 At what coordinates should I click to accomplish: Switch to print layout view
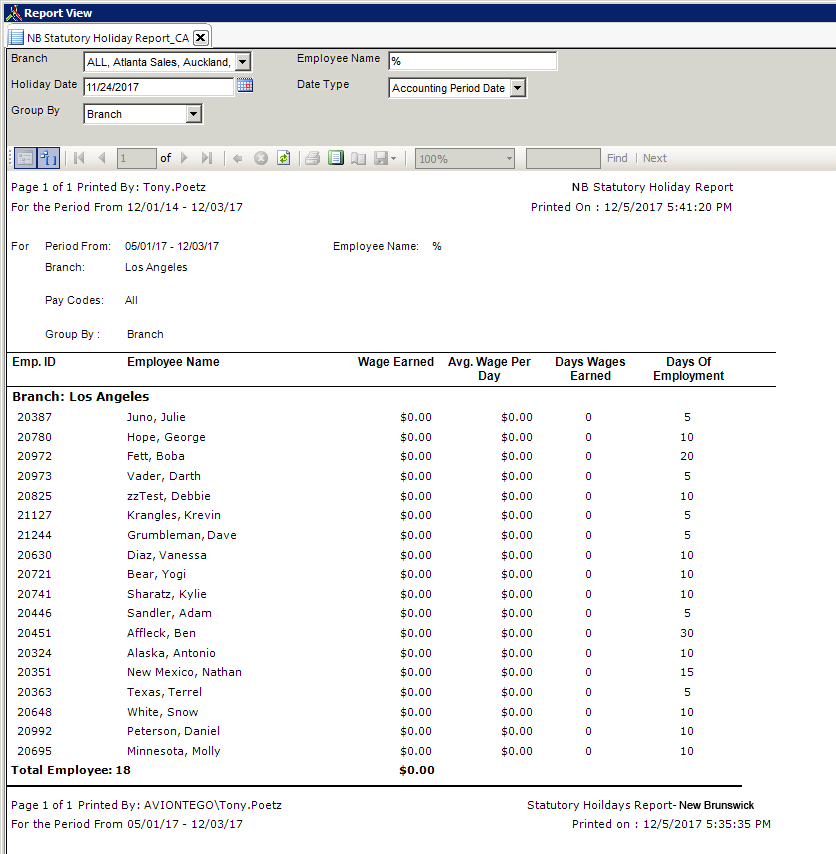pyautogui.click(x=335, y=158)
